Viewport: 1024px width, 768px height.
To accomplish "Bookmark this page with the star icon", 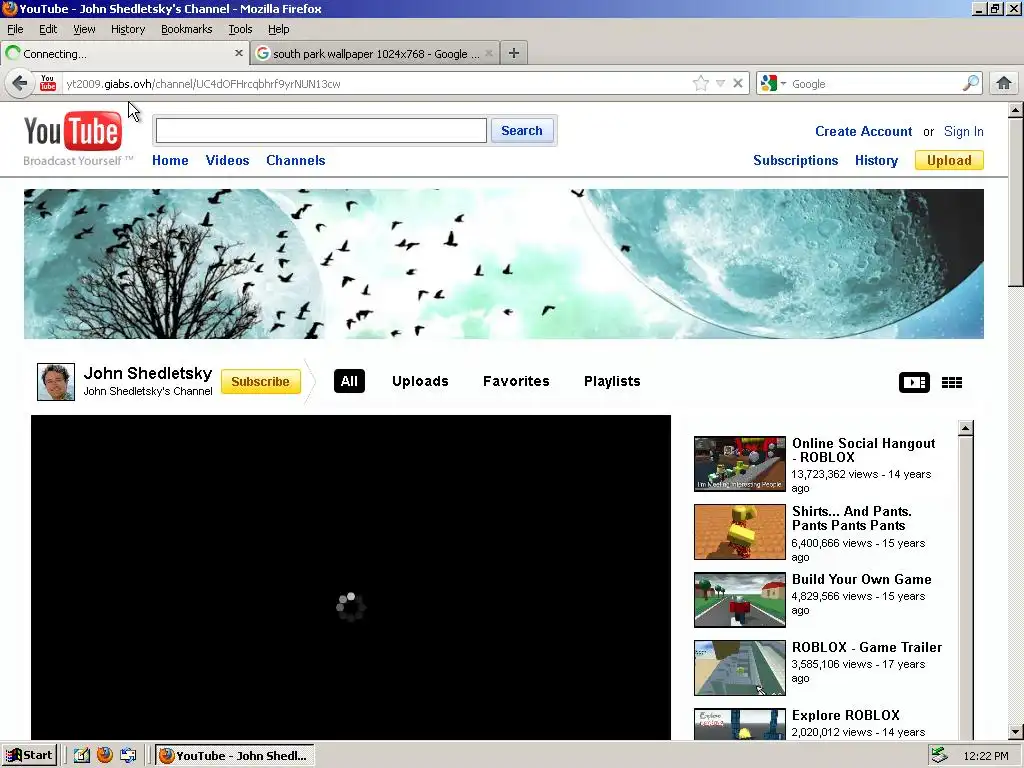I will click(x=701, y=84).
